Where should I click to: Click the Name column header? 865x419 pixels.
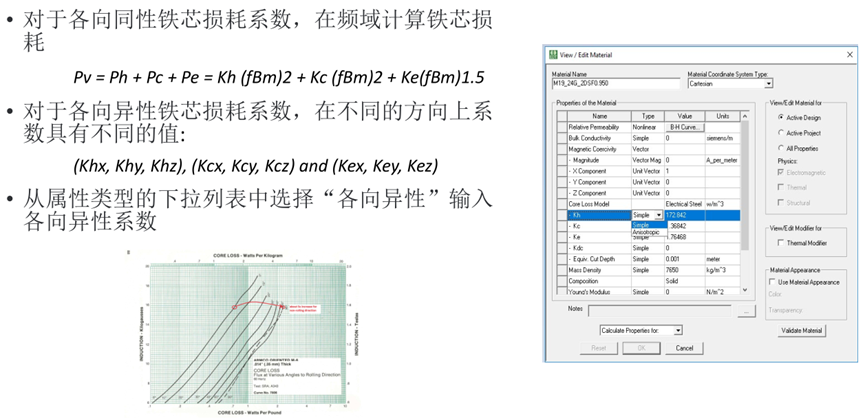(x=599, y=116)
